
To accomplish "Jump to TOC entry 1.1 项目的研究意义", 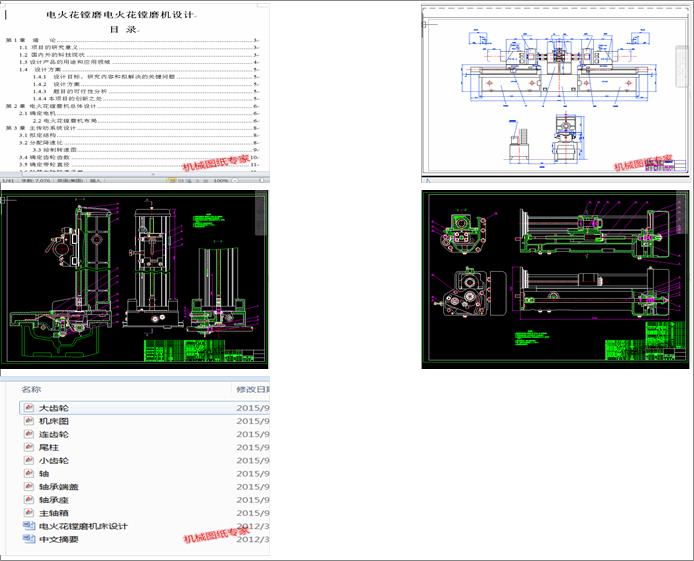I will tap(139, 47).
